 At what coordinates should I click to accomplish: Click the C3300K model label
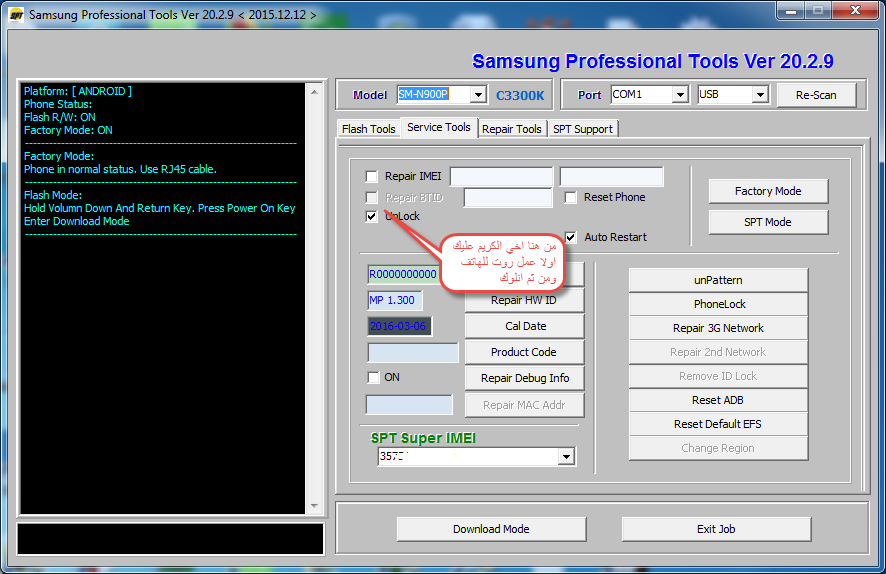520,95
